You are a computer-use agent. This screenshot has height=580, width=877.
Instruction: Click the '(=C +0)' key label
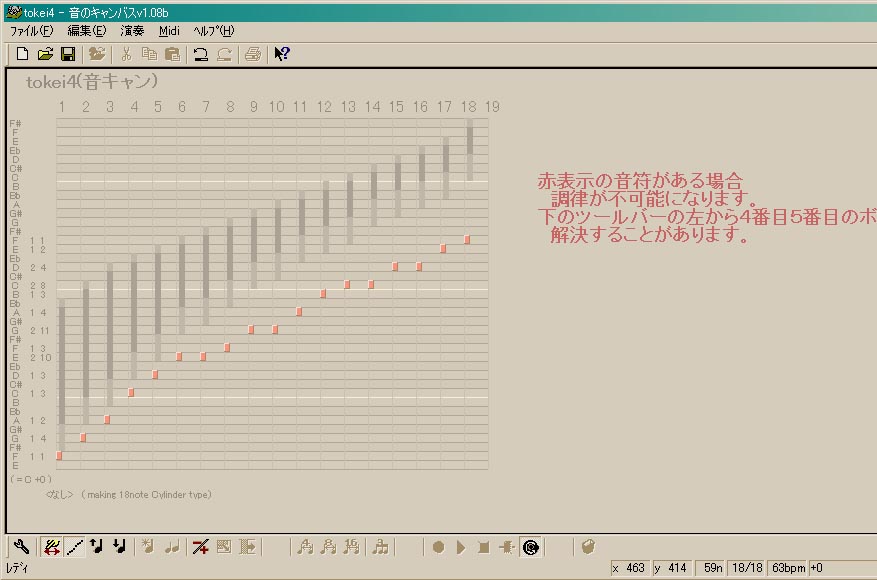[31, 479]
